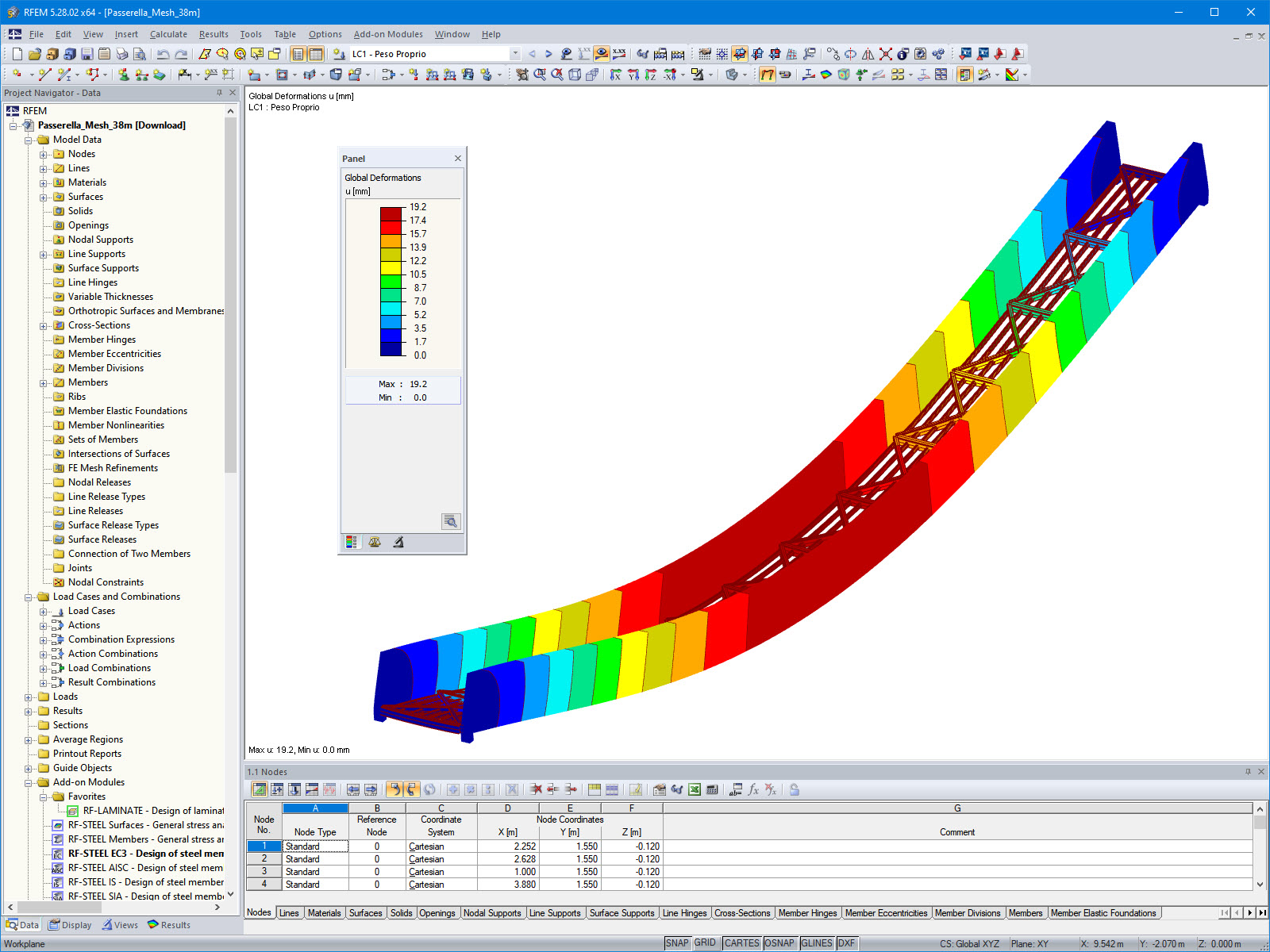Click the Undo arrow icon
The image size is (1270, 952).
coord(163,54)
